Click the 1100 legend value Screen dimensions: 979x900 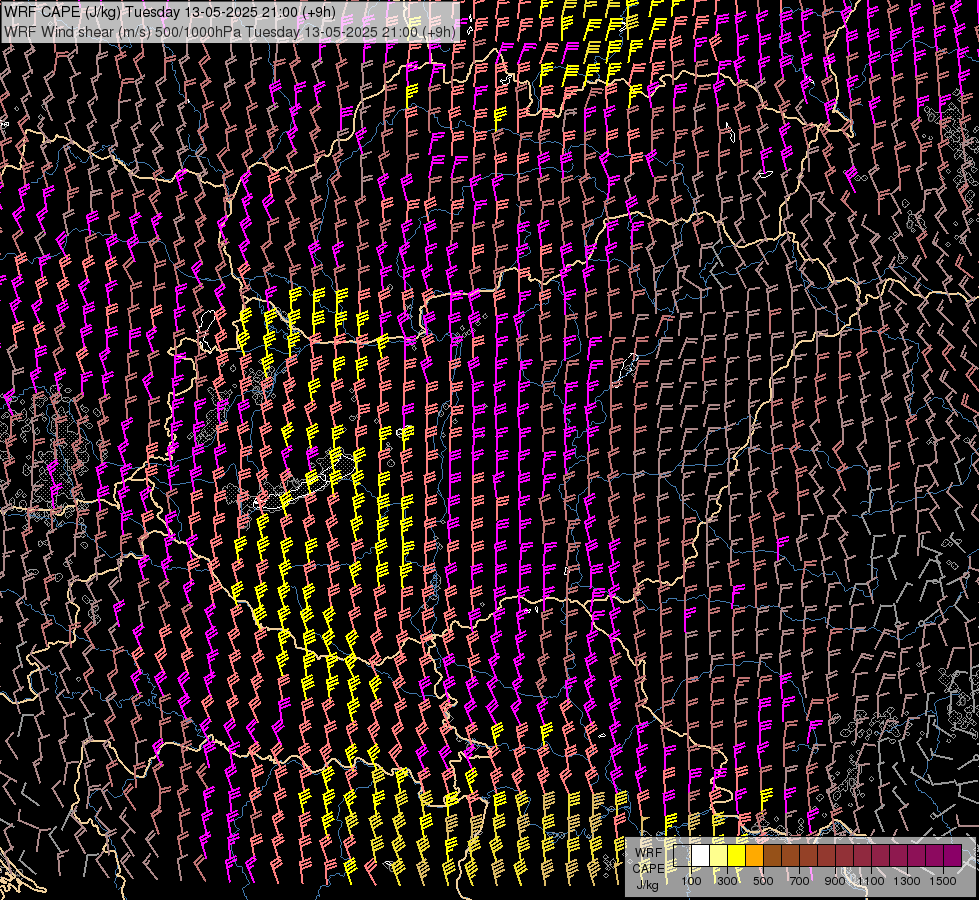[x=871, y=881]
